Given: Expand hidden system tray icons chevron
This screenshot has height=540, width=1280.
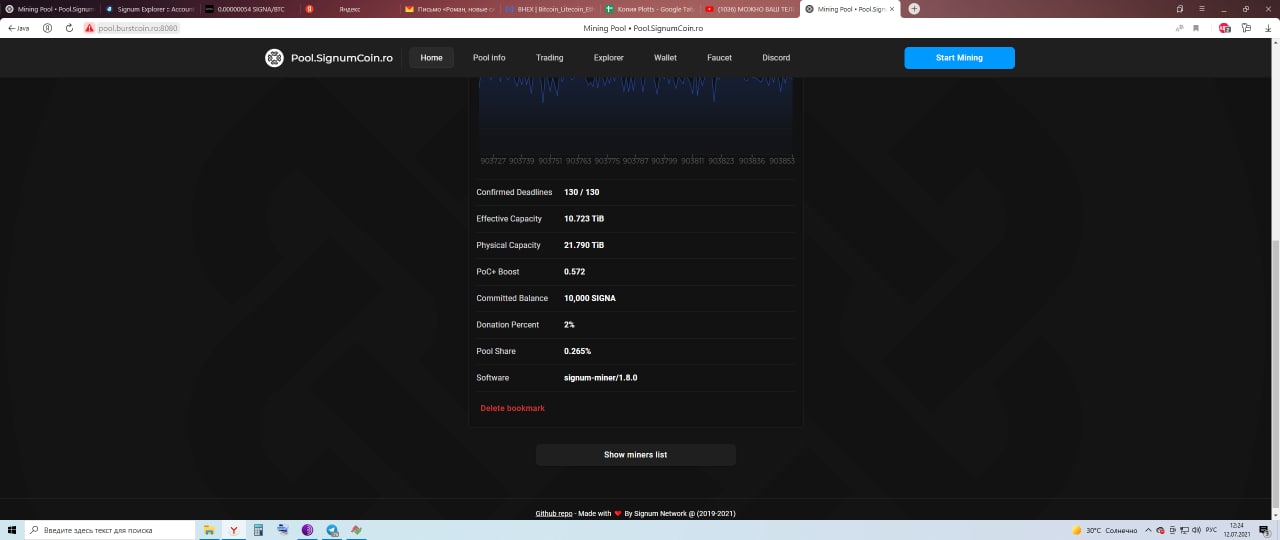Looking at the screenshot, I should (1149, 530).
